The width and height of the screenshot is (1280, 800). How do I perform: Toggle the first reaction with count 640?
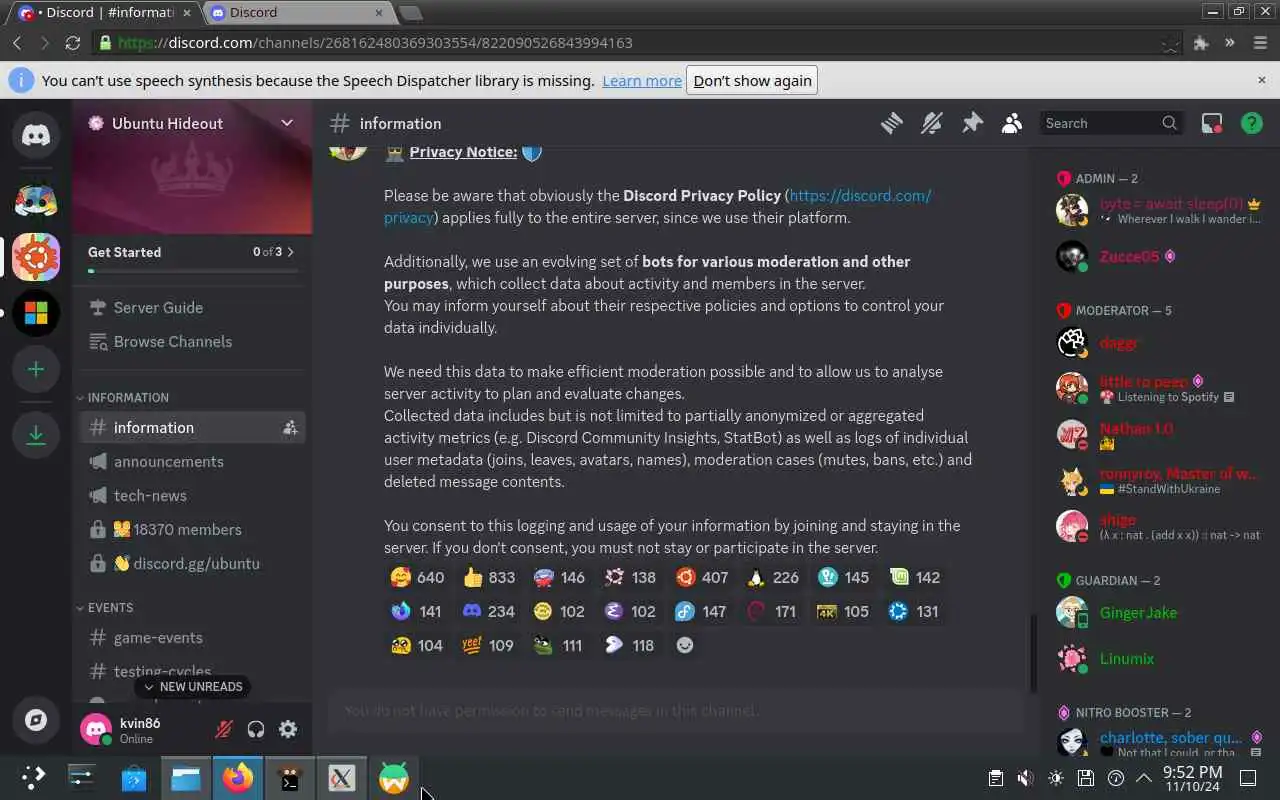(x=418, y=577)
